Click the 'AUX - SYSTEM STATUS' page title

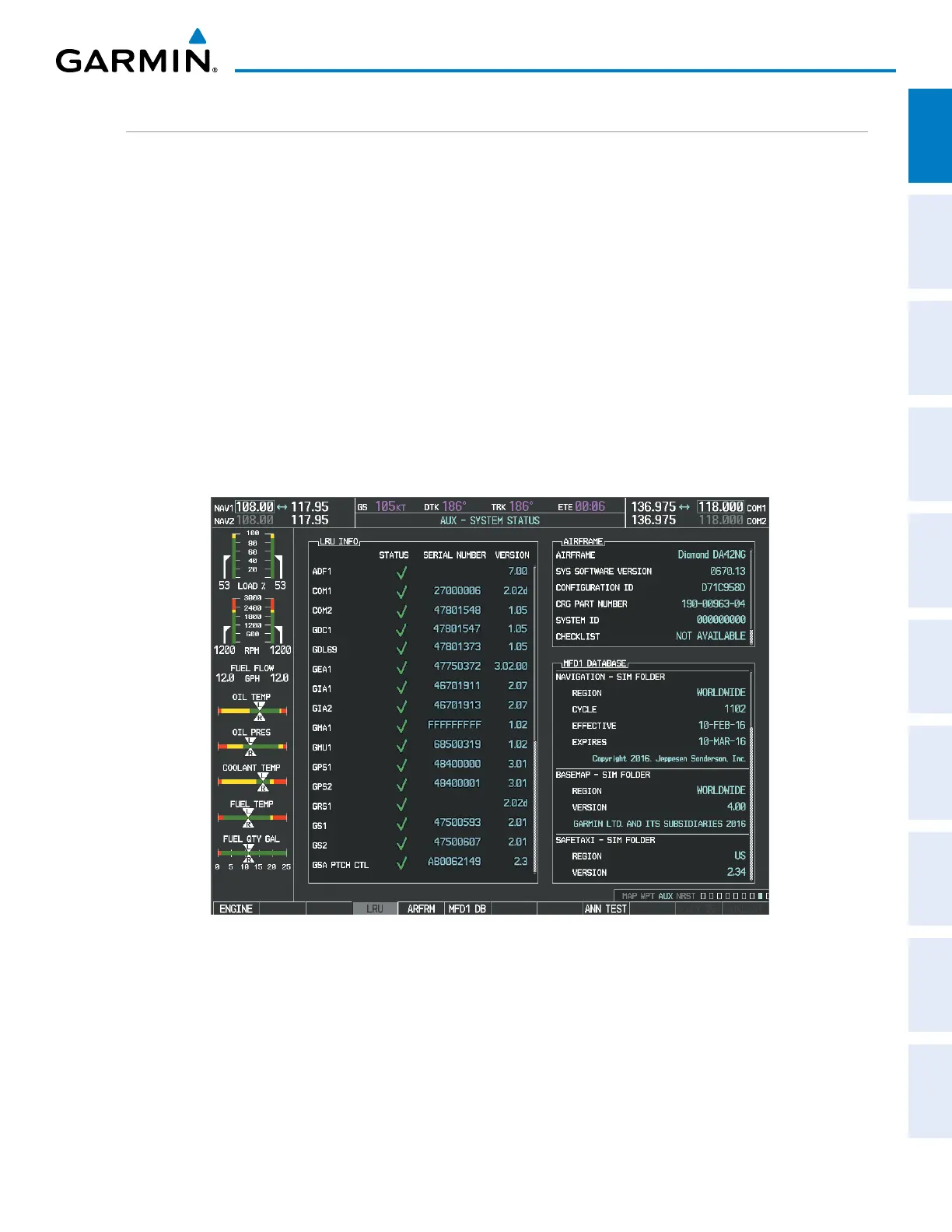click(490, 520)
